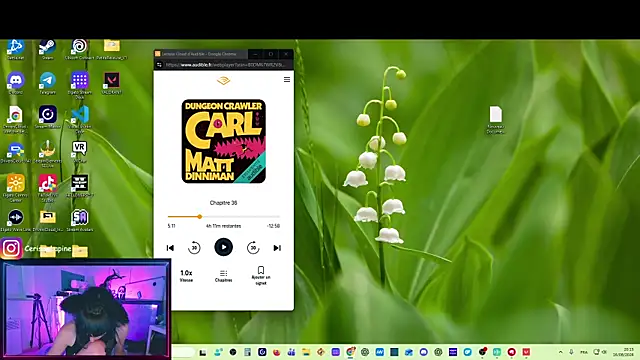The height and width of the screenshot is (360, 640).
Task: Click the audible.fr address bar in Chrome
Action: click(x=224, y=64)
